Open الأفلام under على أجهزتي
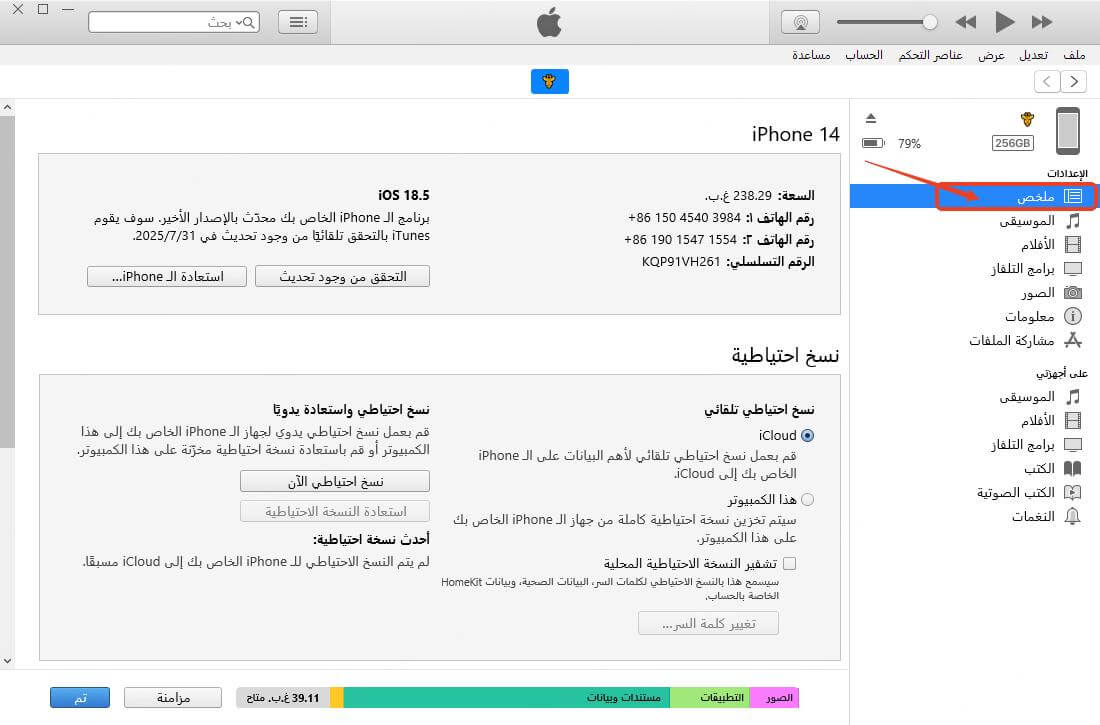The height and width of the screenshot is (725, 1100). point(1050,421)
